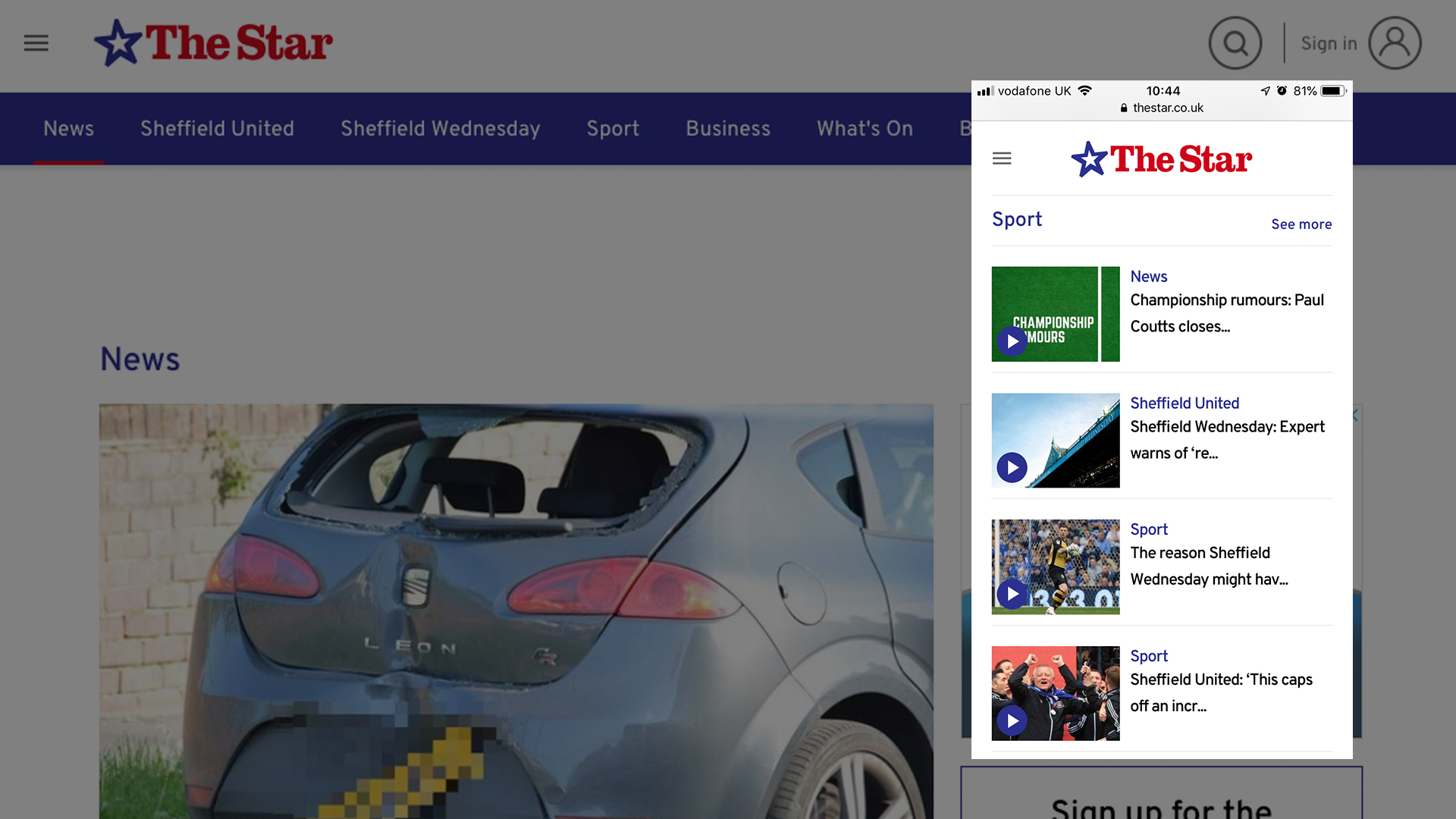Screen dimensions: 1456x819
Task: Click the search magnifier icon
Action: [x=1235, y=43]
